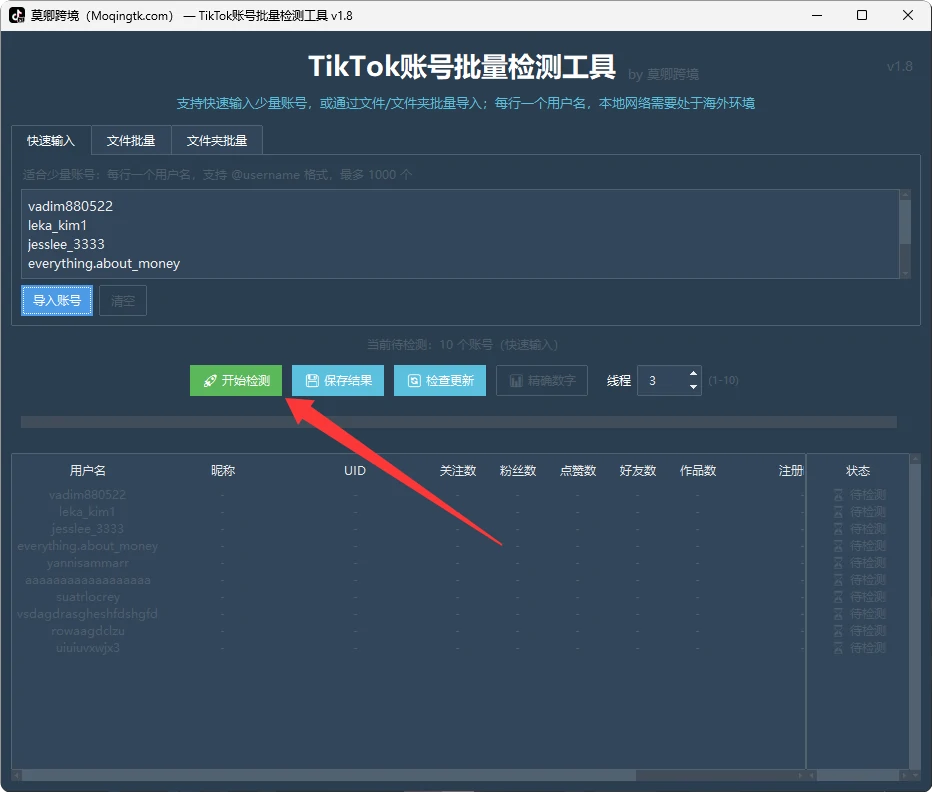Sort by the 用户名 column header
Viewport: 932px width, 792px height.
point(88,471)
